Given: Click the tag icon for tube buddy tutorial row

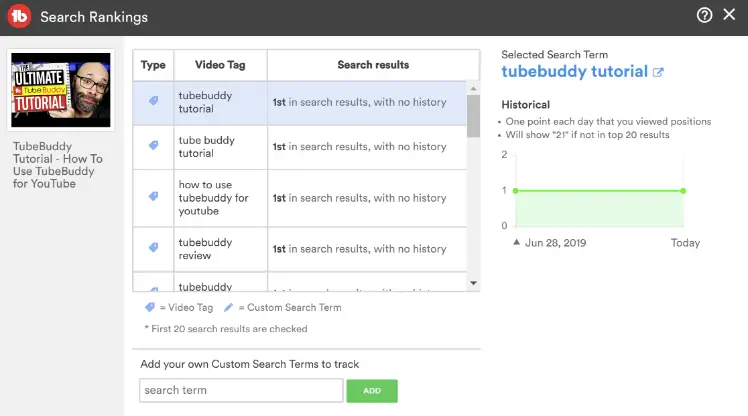Looking at the screenshot, I should coord(153,145).
